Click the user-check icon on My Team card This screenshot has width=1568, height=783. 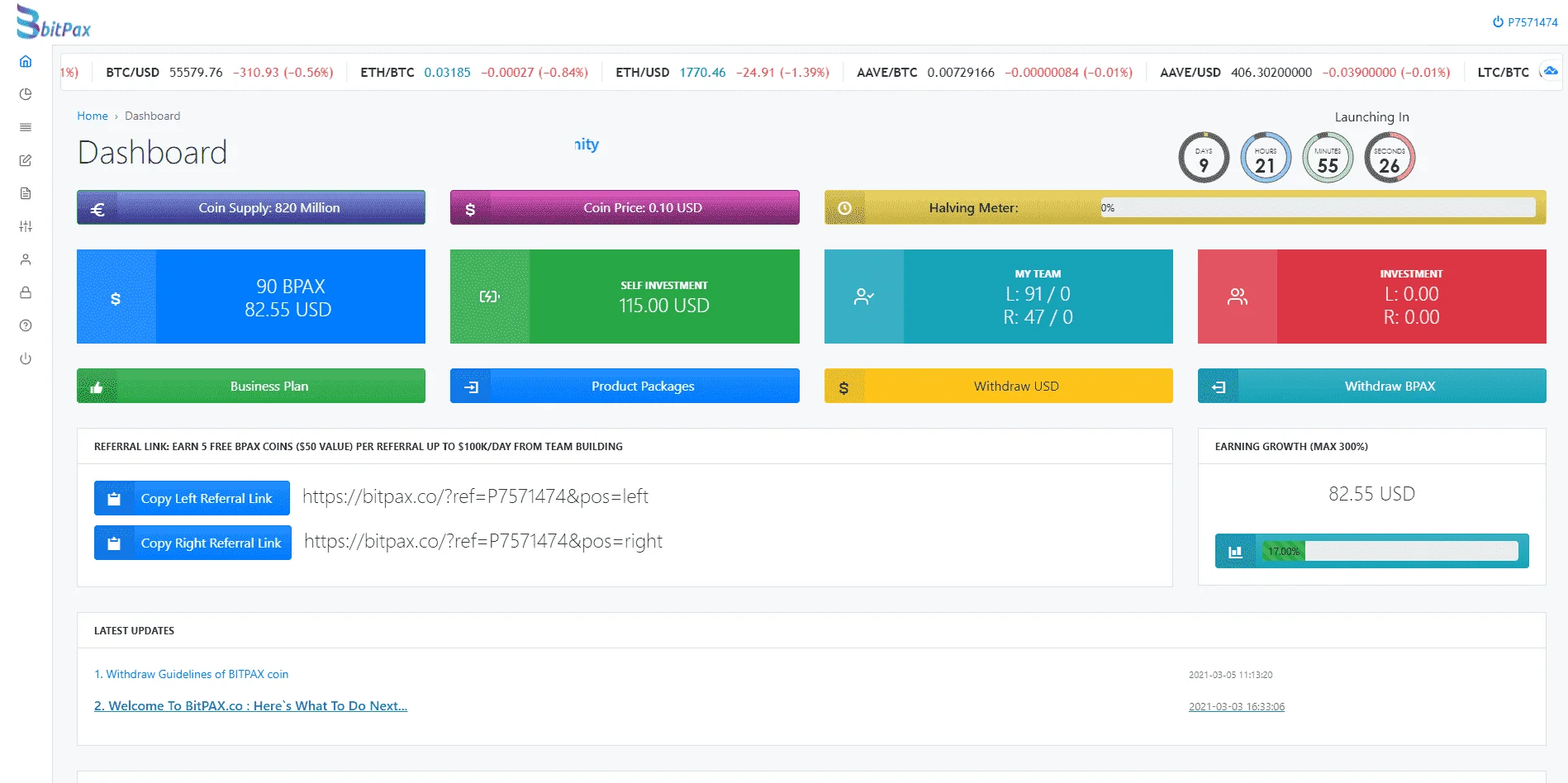pos(864,297)
